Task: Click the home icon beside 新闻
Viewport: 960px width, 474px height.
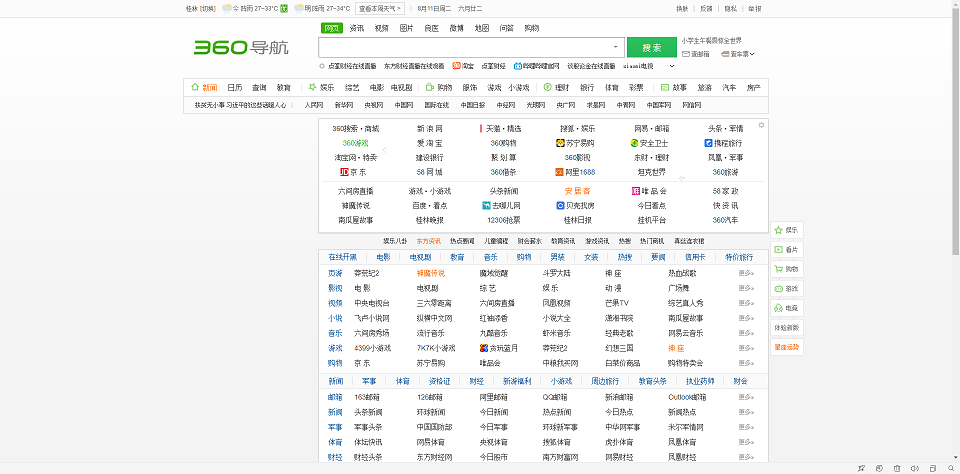Action: (x=195, y=87)
